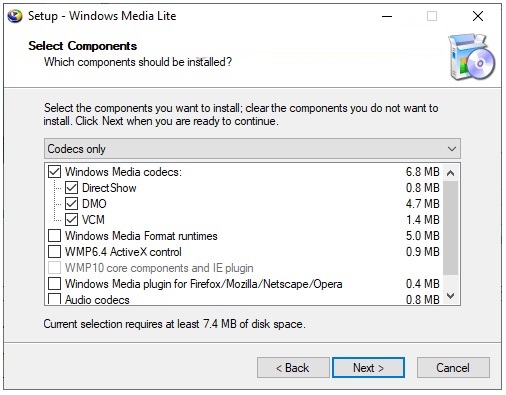Enable Windows Media Format runtimes
Viewport: 506px width, 395px height.
coord(54,236)
